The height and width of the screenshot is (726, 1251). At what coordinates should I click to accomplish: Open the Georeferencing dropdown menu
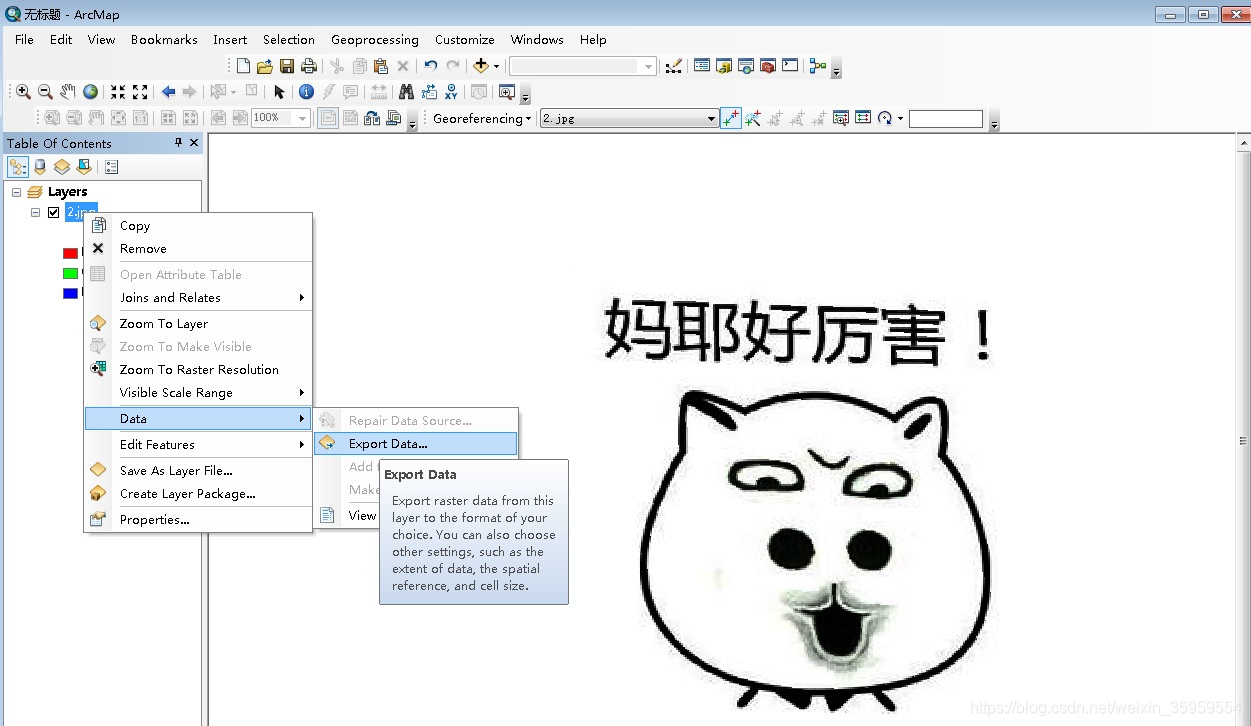(x=482, y=118)
